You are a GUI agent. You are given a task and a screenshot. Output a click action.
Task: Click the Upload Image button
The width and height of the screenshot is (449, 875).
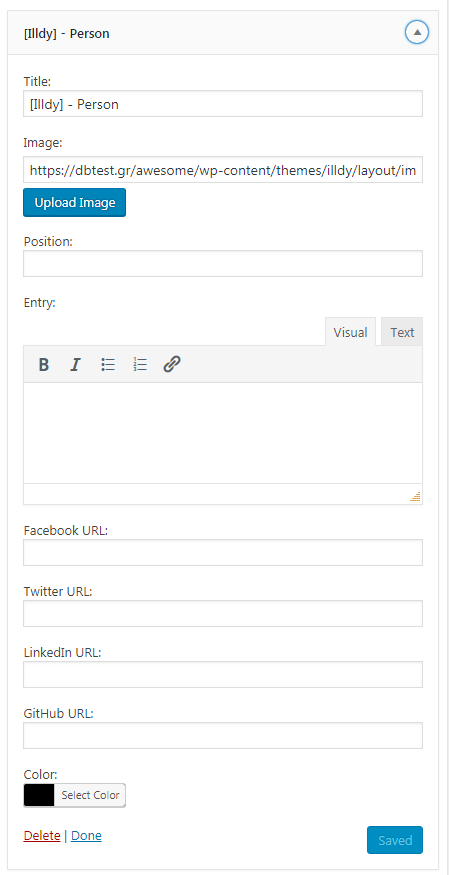tap(75, 203)
